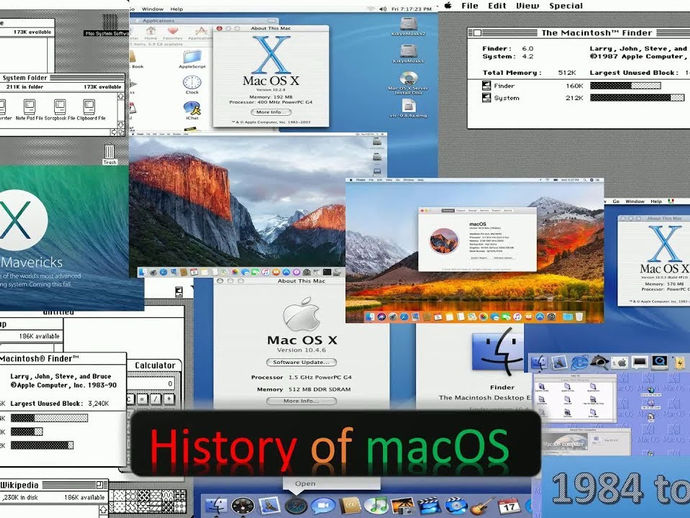Click More Info in Mac OS X 10.2 window
The image size is (690, 518).
[271, 112]
